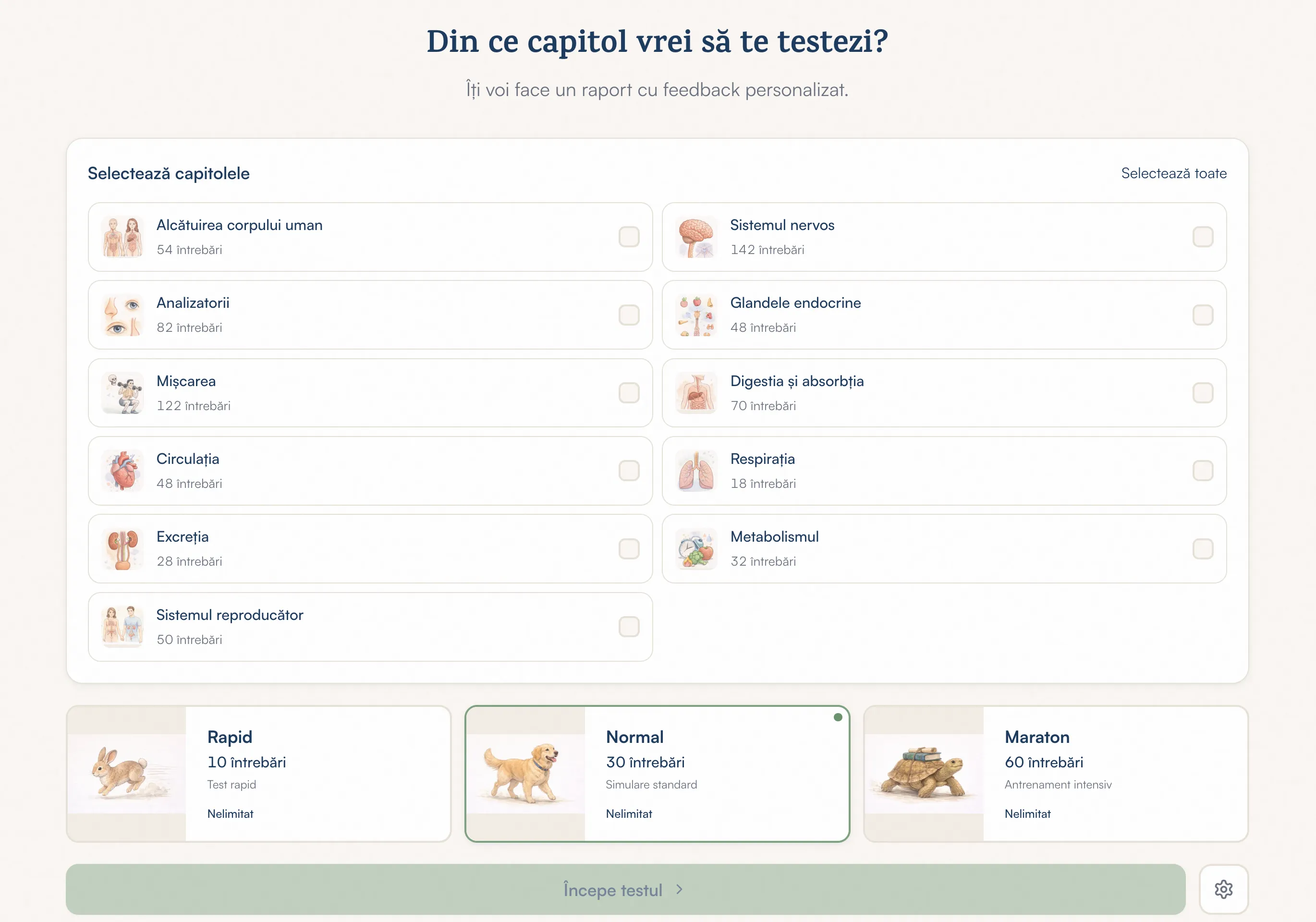Check the Sistemul nervos checkbox
The image size is (1316, 922).
point(1204,237)
